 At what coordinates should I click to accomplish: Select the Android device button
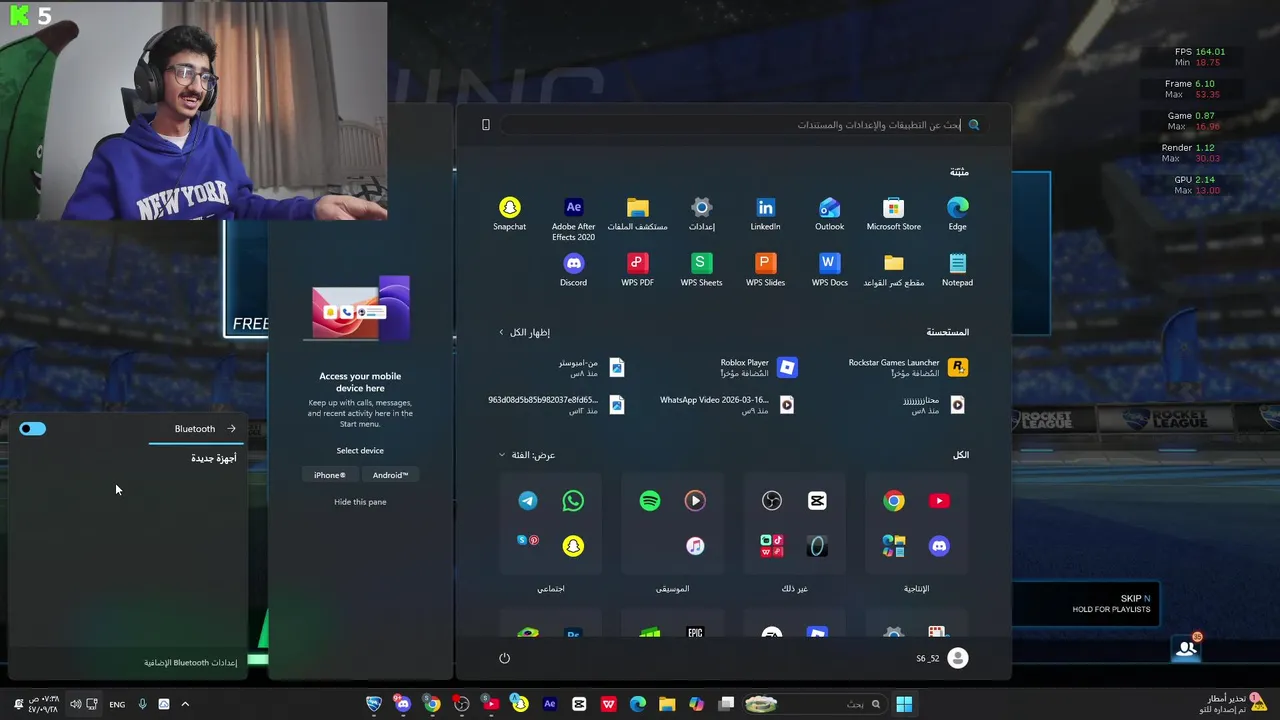[390, 475]
